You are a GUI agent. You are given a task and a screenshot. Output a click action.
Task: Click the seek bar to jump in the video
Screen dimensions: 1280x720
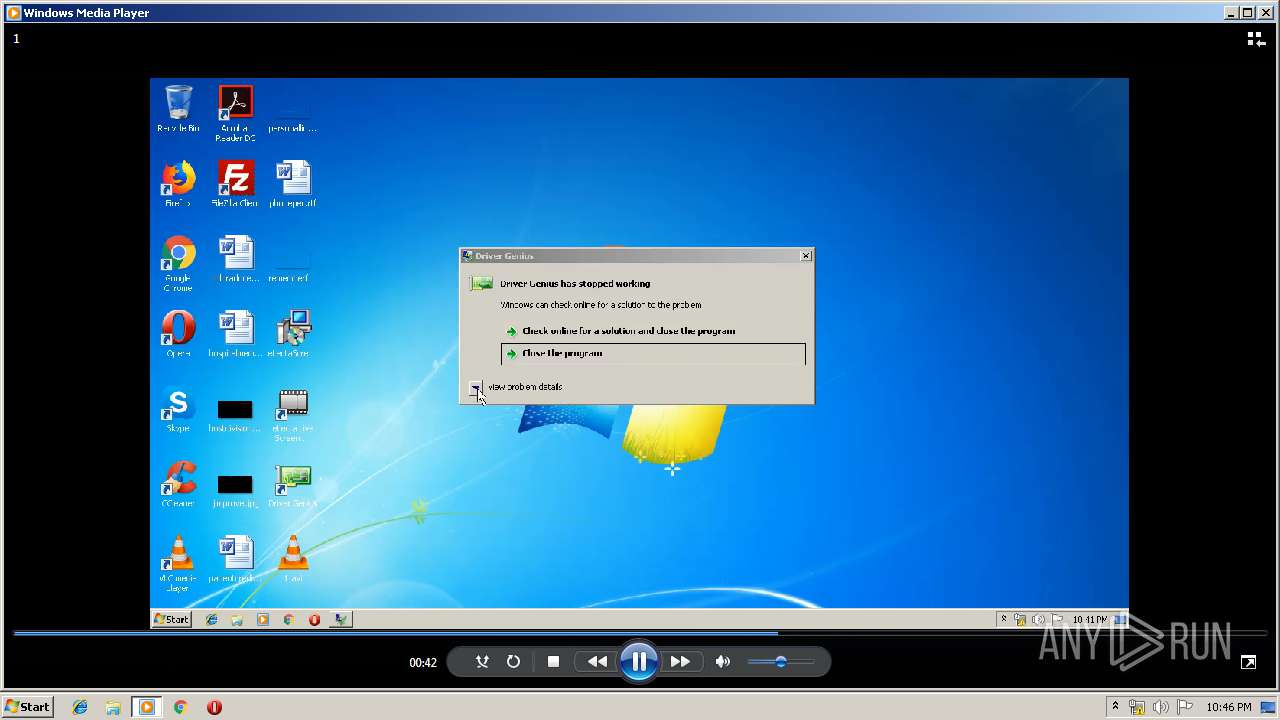tap(640, 633)
